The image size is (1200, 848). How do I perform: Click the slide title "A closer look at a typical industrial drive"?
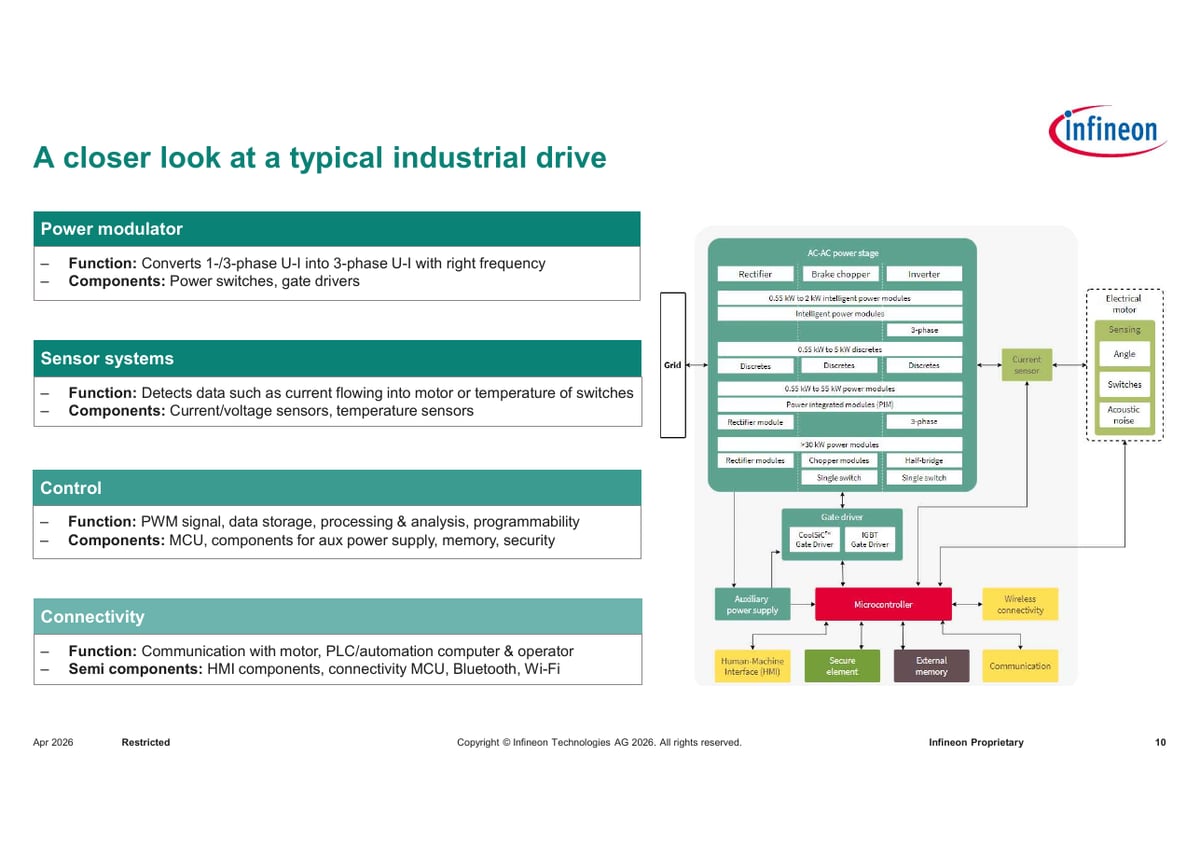point(320,158)
